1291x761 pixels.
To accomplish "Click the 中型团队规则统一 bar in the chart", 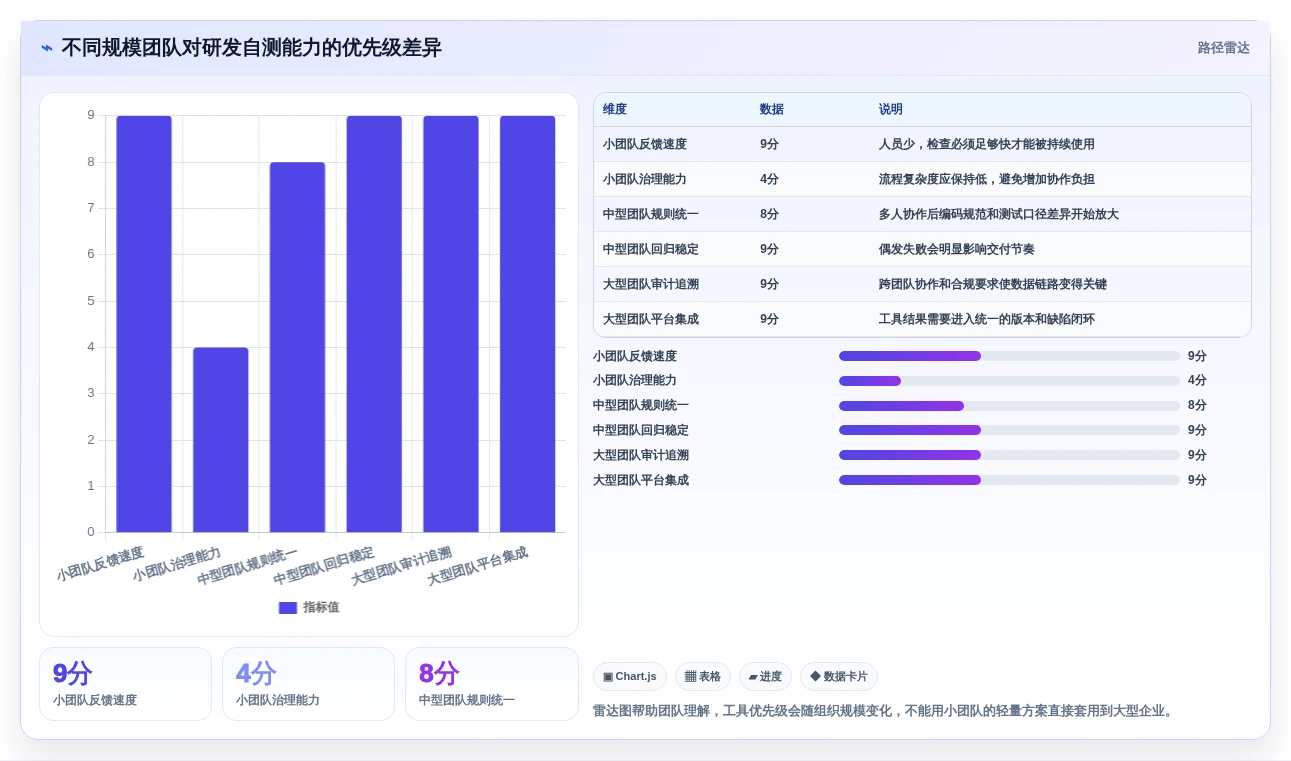I will [x=297, y=347].
